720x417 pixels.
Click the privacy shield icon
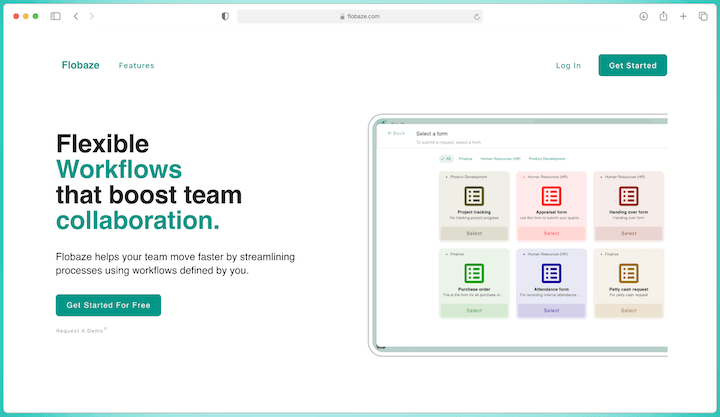[x=224, y=16]
